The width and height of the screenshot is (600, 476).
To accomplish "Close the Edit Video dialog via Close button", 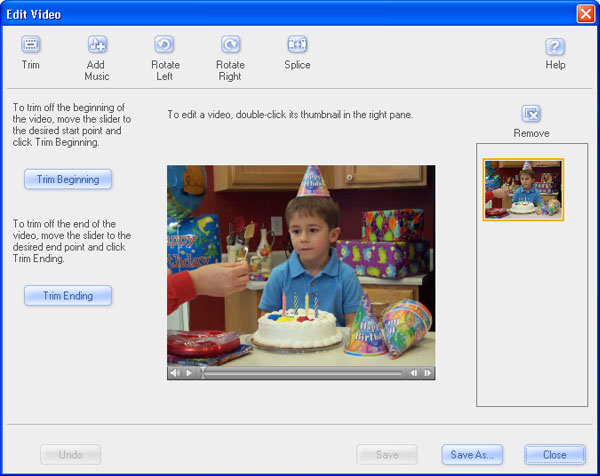I will coord(554,454).
